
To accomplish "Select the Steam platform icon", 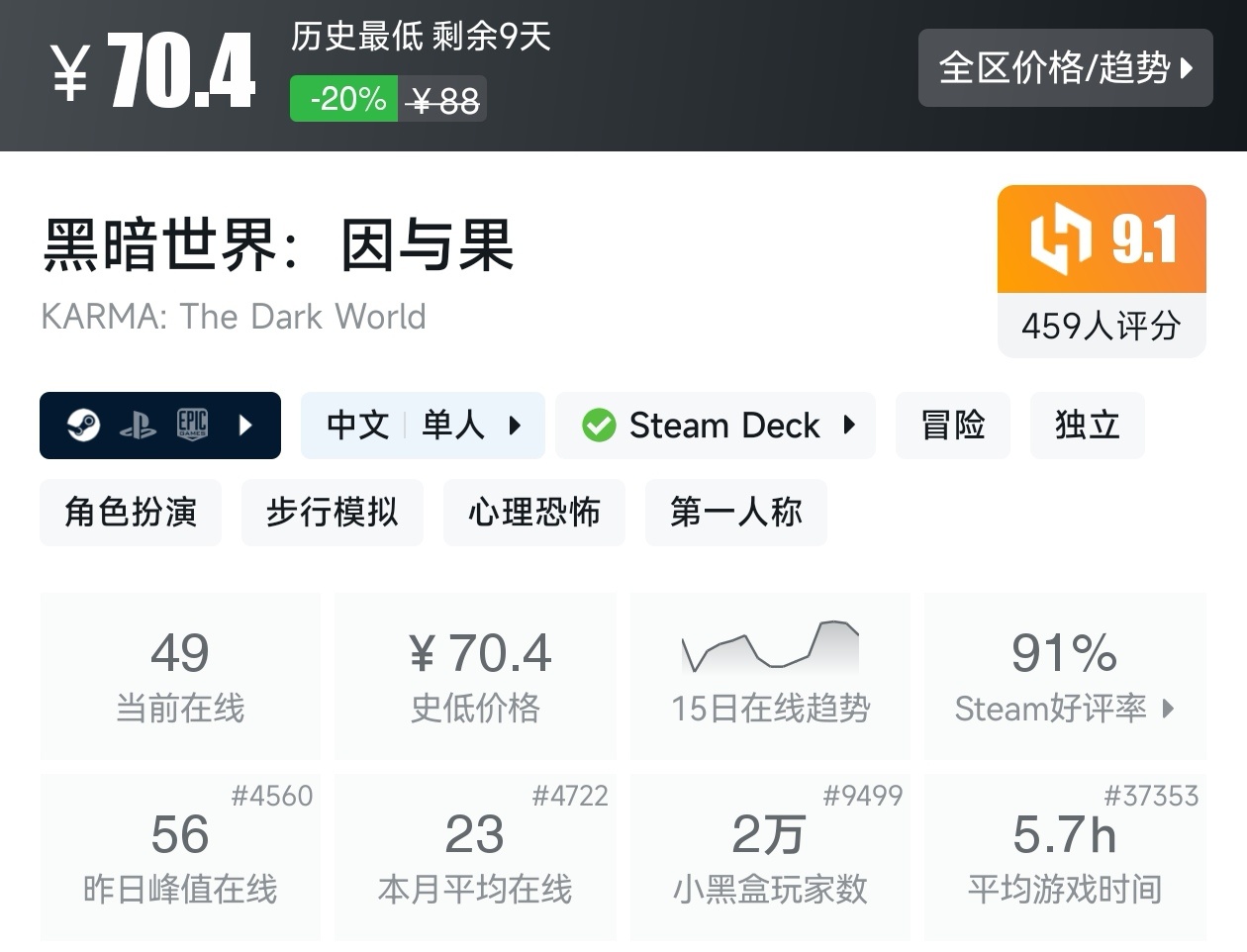I will click(x=83, y=426).
